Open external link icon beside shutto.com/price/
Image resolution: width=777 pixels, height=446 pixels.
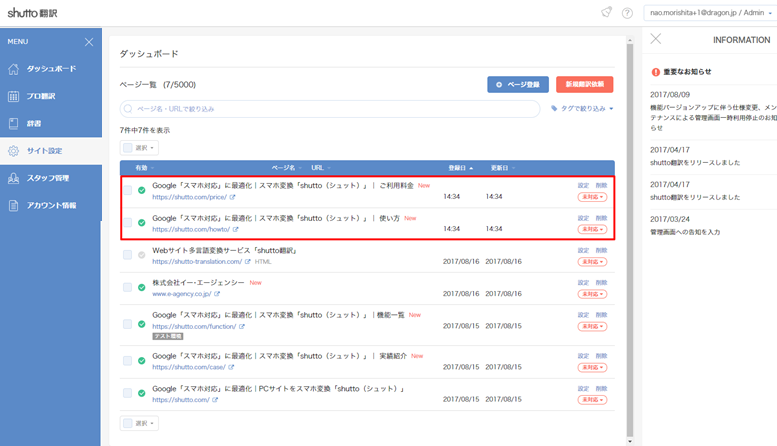[x=232, y=197]
